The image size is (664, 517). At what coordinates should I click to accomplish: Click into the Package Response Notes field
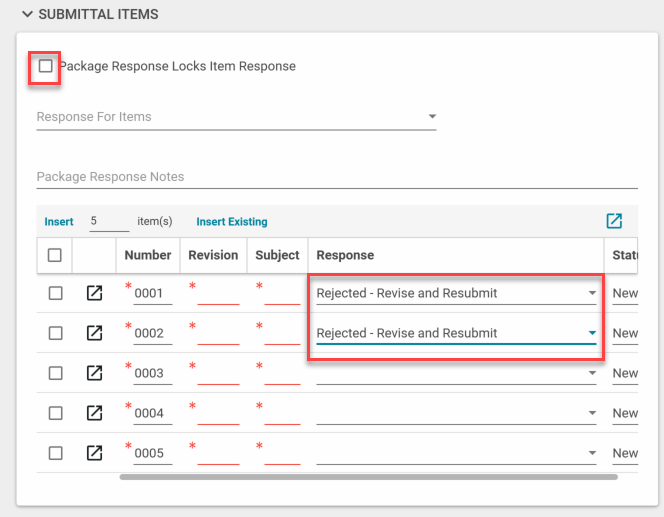pos(336,177)
